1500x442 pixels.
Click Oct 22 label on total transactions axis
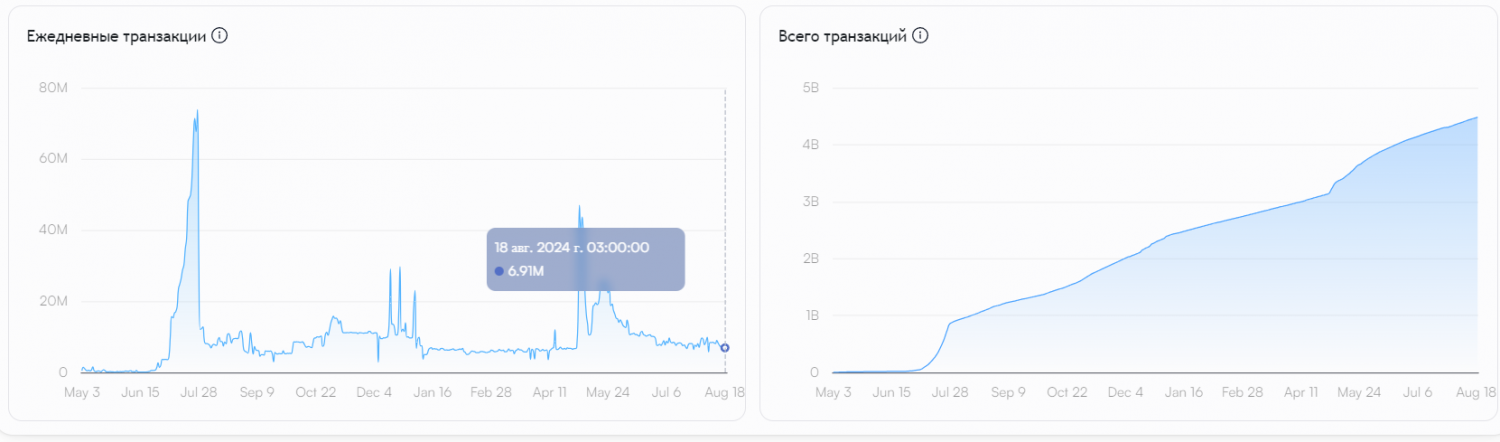click(x=1066, y=393)
